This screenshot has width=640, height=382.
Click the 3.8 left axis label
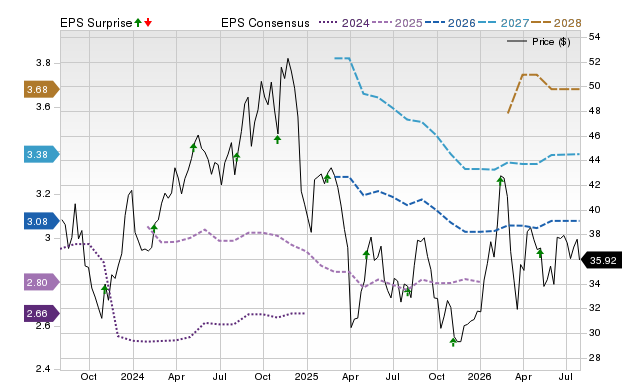pyautogui.click(x=43, y=63)
